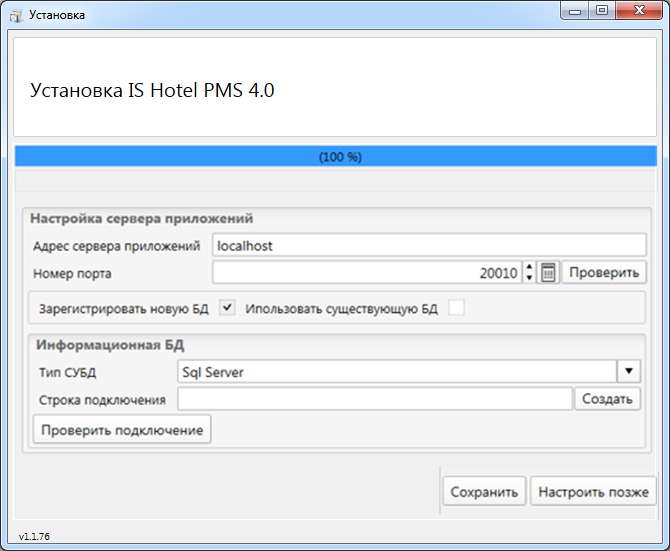Enable 'Ипользовать существующую БД' checkbox
The image size is (670, 551).
click(456, 308)
